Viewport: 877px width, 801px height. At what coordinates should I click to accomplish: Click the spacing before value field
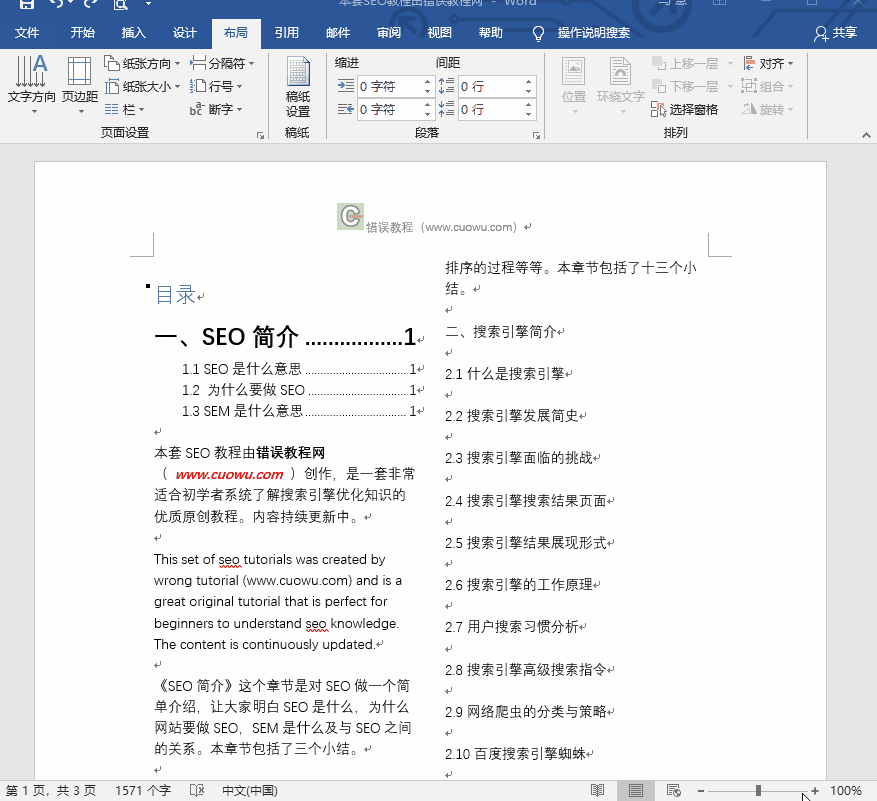(x=491, y=86)
